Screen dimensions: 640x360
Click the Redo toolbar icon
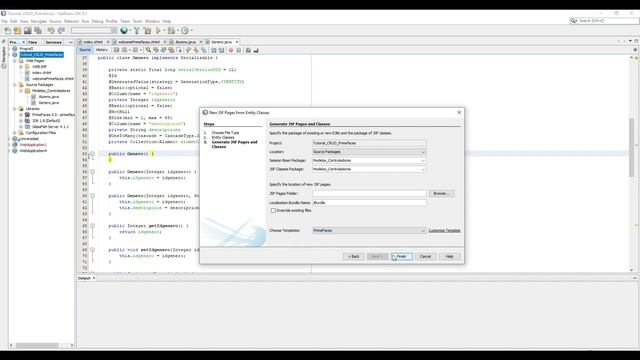coord(61,31)
